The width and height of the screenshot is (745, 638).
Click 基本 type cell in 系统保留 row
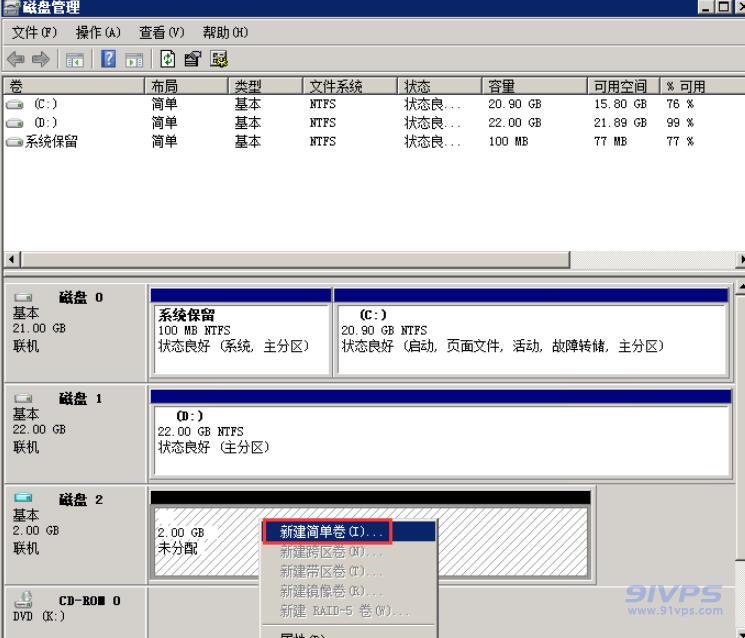[x=248, y=142]
